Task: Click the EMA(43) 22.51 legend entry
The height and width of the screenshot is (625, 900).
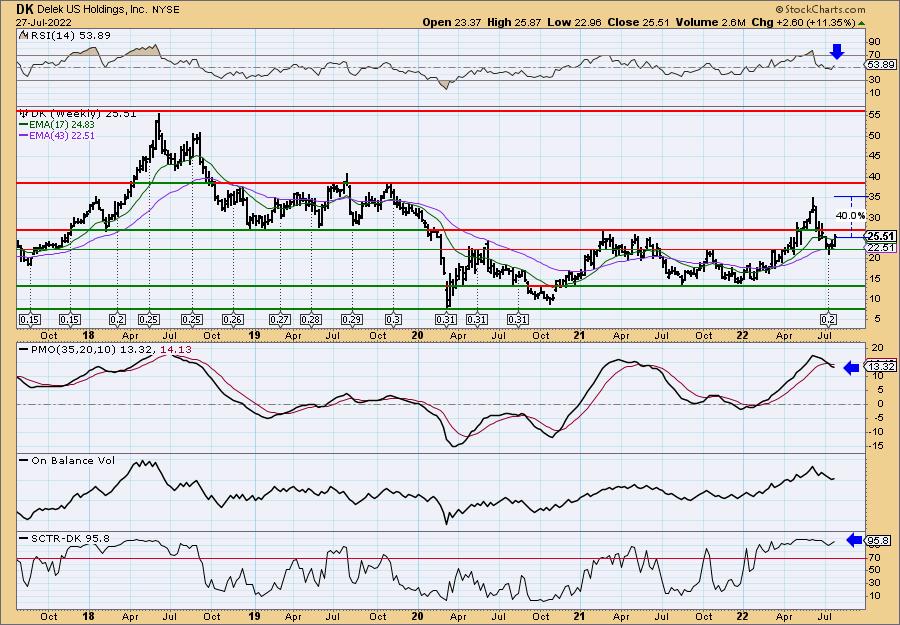Action: pos(57,135)
